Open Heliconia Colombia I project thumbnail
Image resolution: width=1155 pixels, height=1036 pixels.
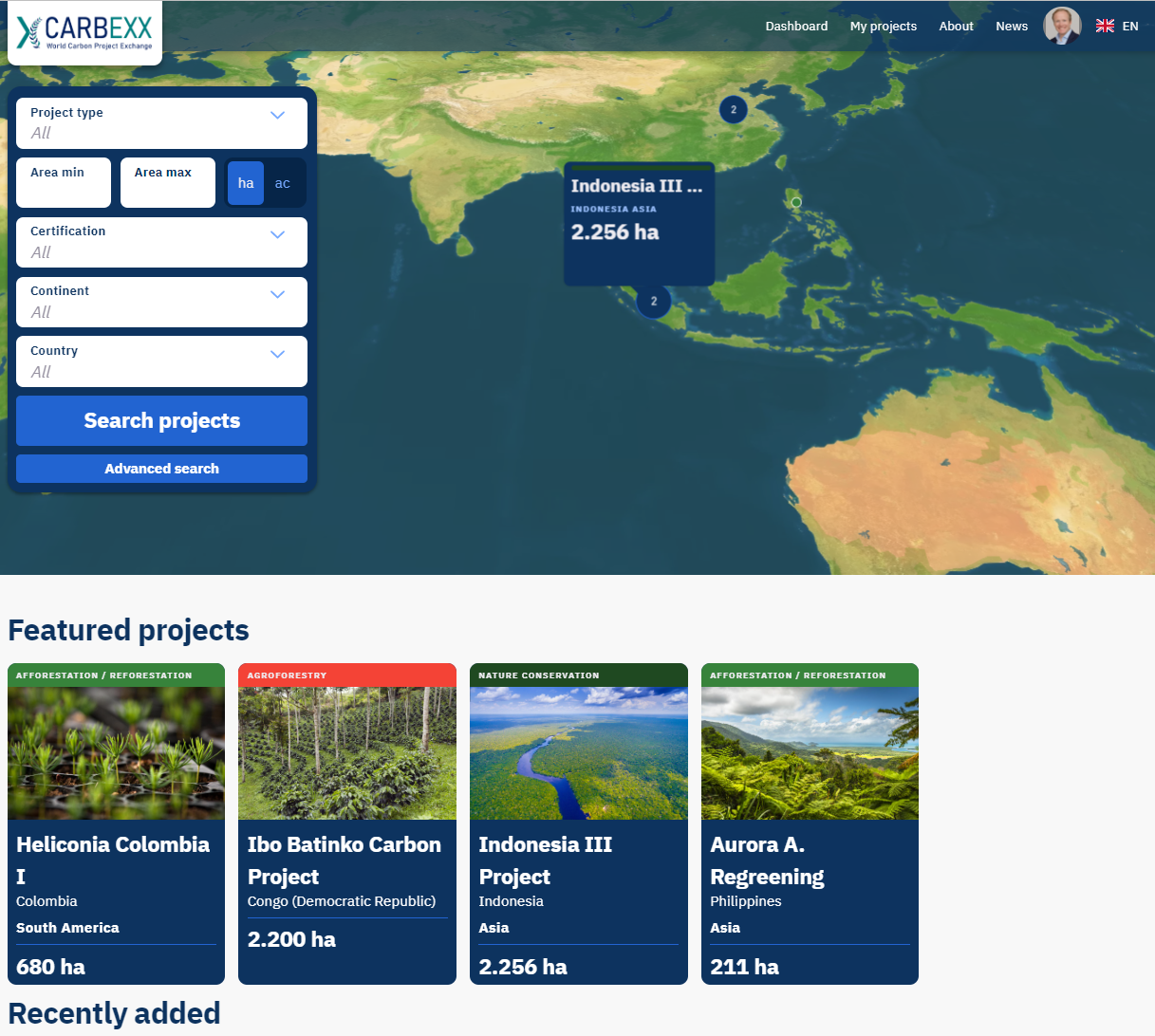(x=116, y=753)
